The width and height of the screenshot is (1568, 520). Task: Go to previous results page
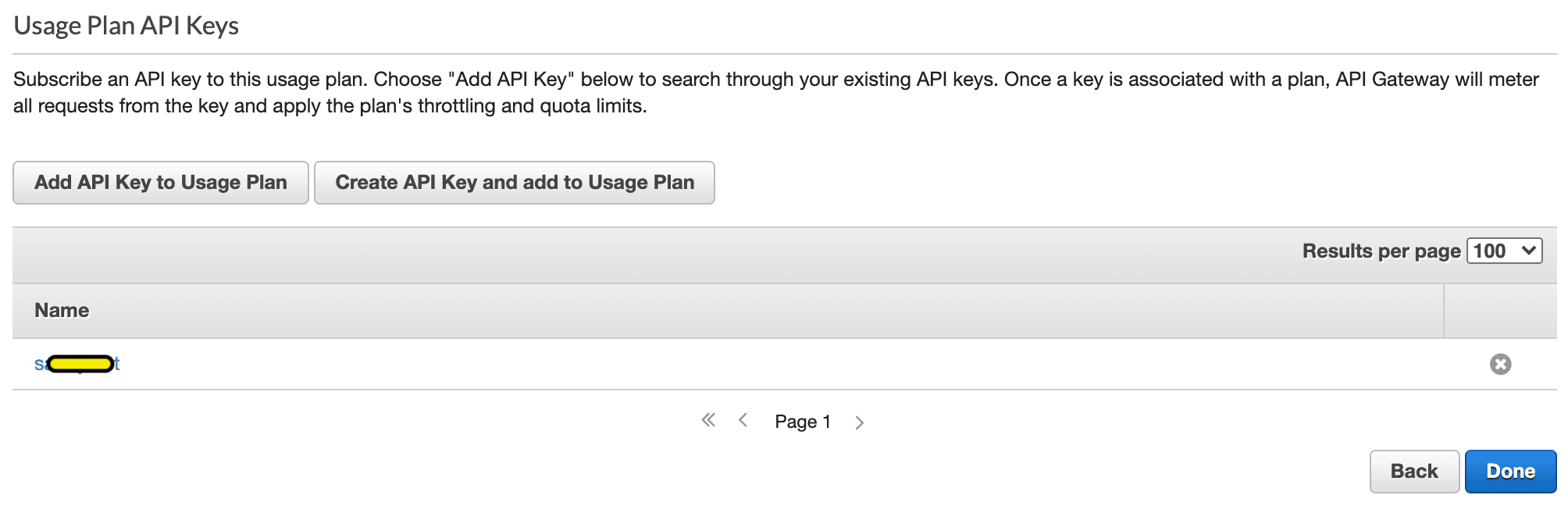pyautogui.click(x=743, y=421)
